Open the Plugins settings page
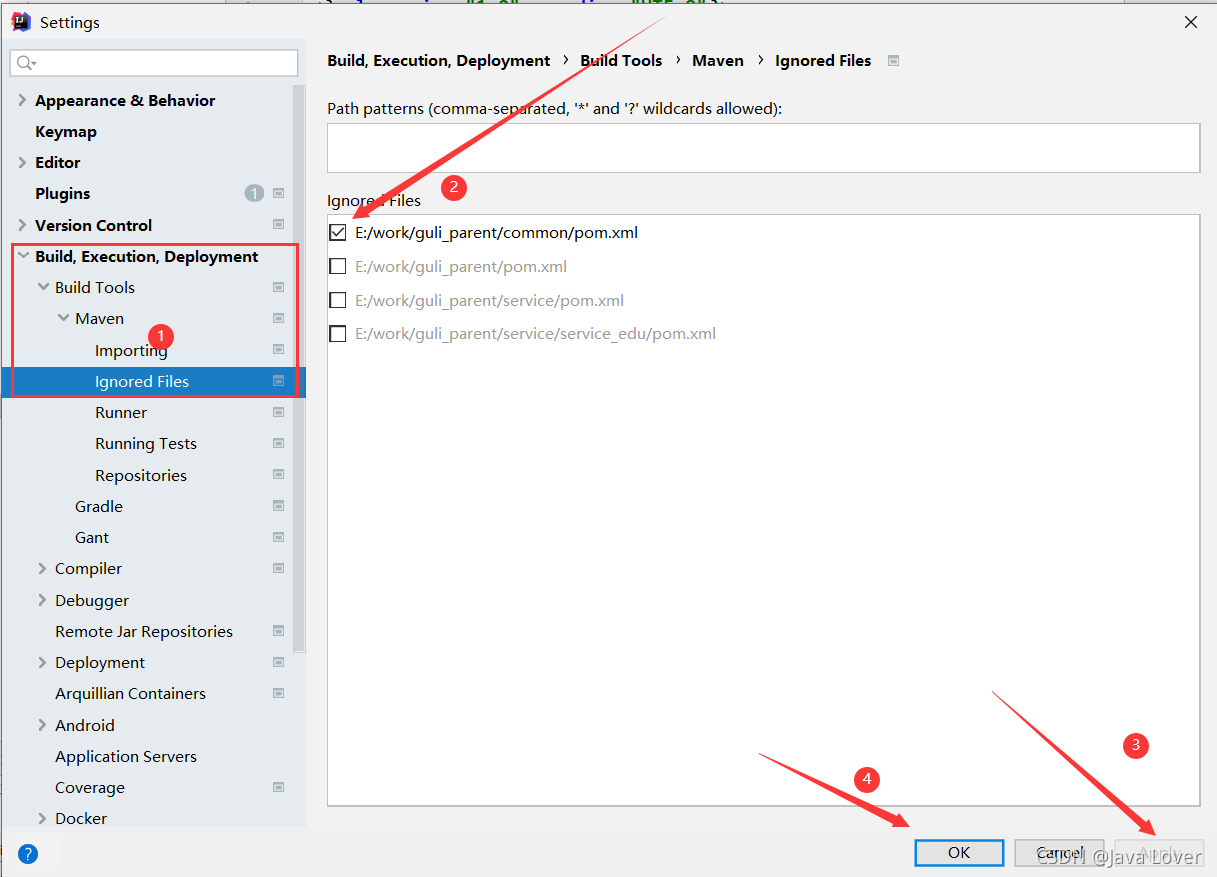This screenshot has width=1217, height=877. point(63,193)
